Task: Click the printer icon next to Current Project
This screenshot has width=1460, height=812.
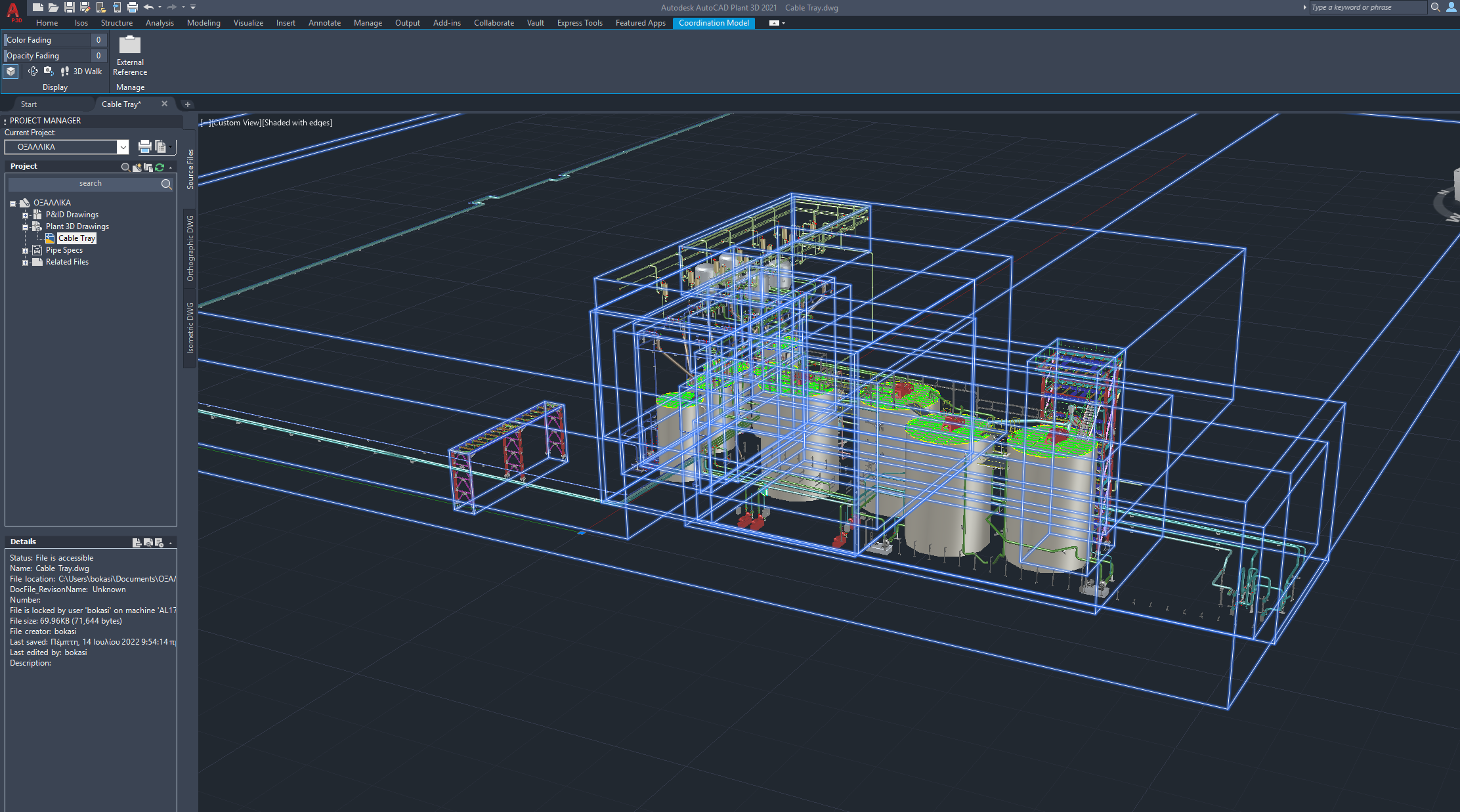Action: (x=145, y=147)
